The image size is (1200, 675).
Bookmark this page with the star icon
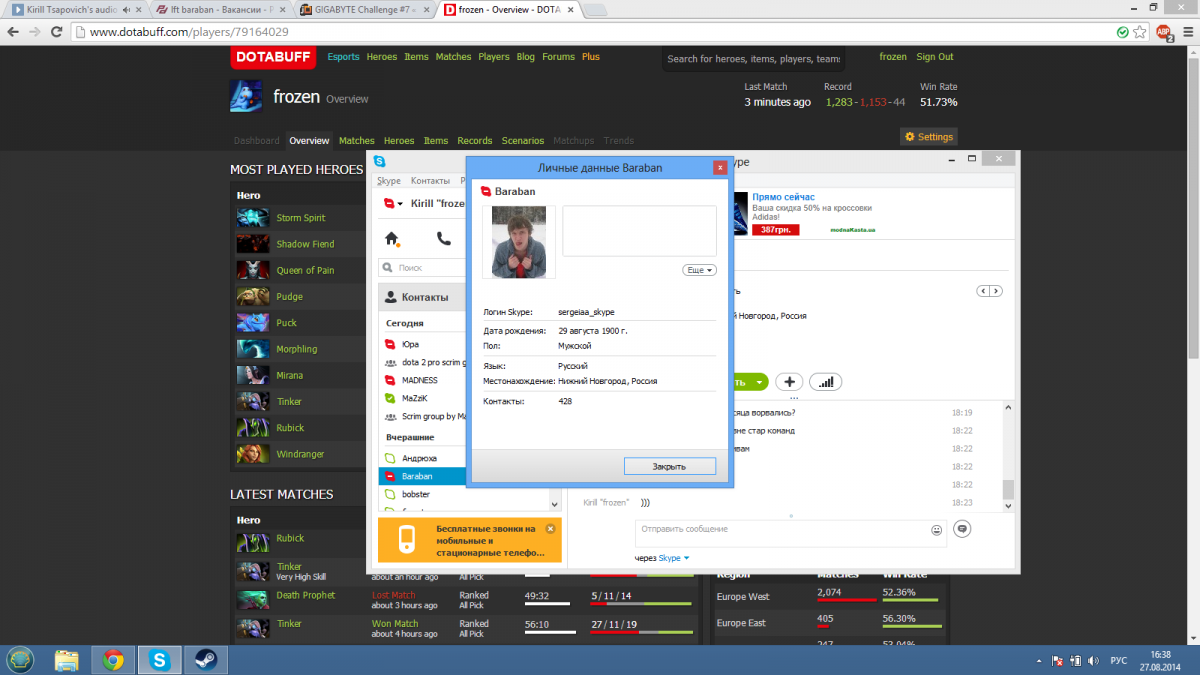[1141, 32]
